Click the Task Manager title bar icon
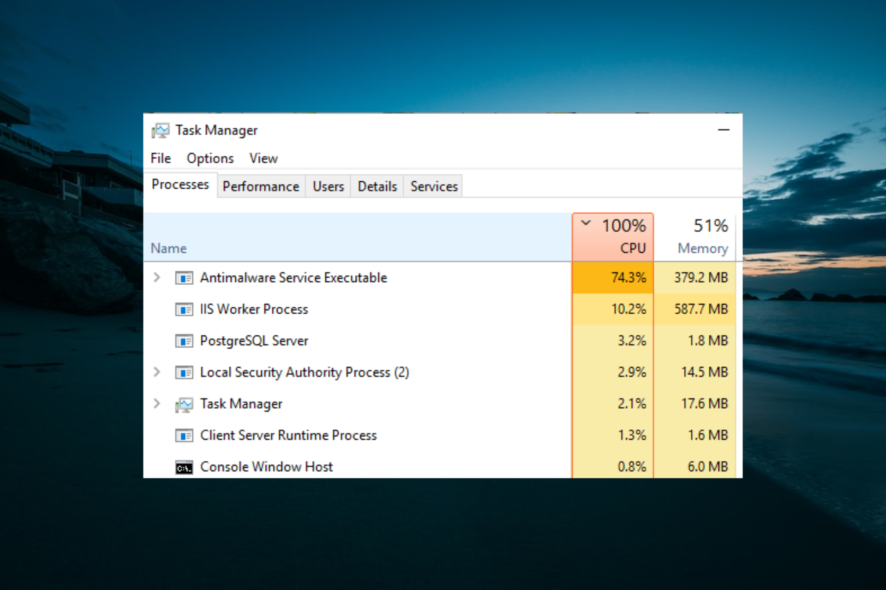The image size is (886, 590). tap(160, 131)
